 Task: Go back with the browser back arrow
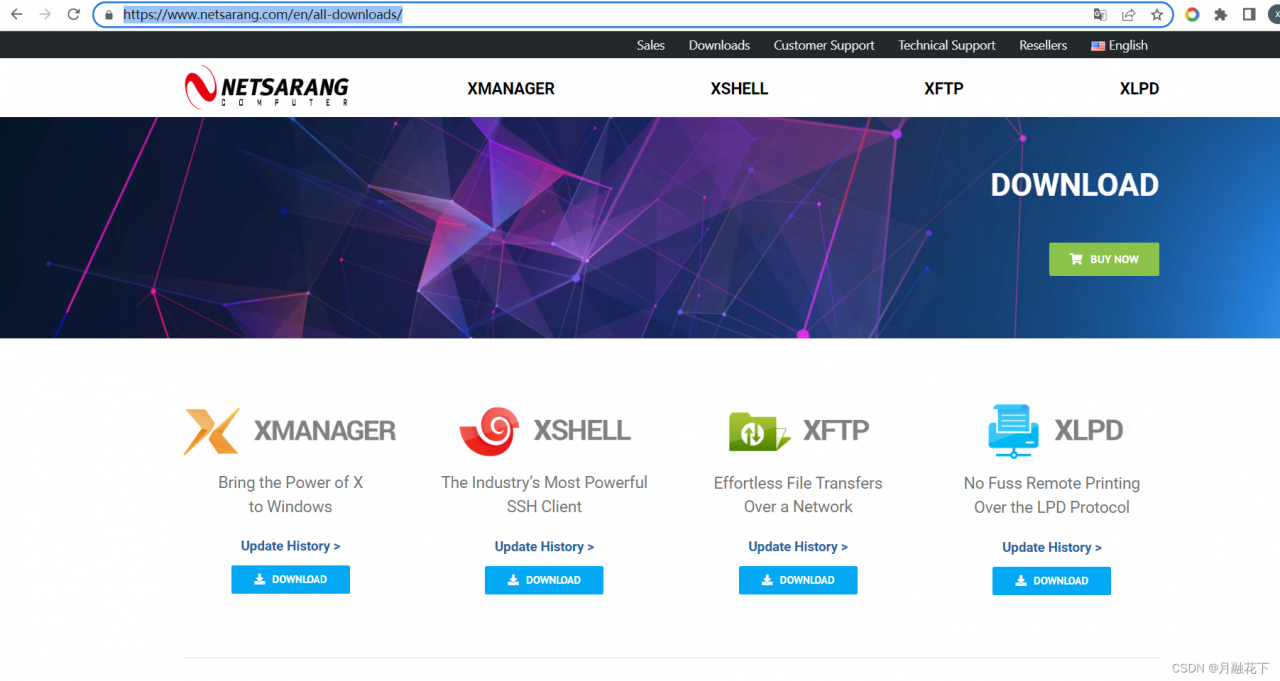tap(16, 15)
